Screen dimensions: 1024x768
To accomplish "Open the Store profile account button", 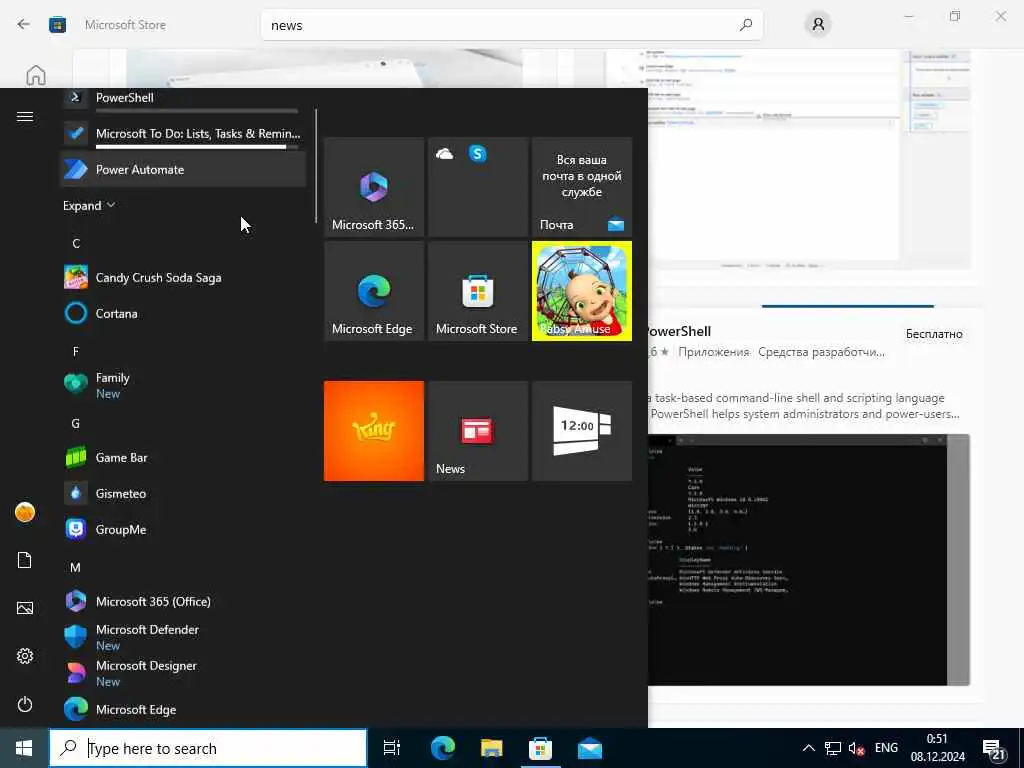I will coord(818,25).
